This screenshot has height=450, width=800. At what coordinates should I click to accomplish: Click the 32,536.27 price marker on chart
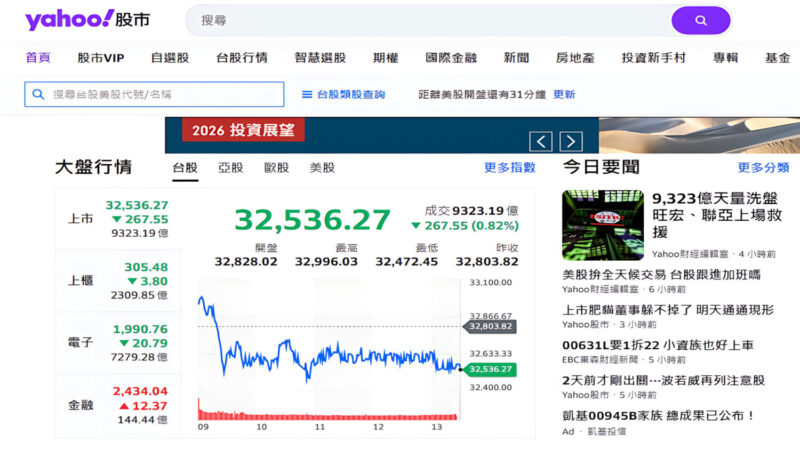click(x=488, y=369)
